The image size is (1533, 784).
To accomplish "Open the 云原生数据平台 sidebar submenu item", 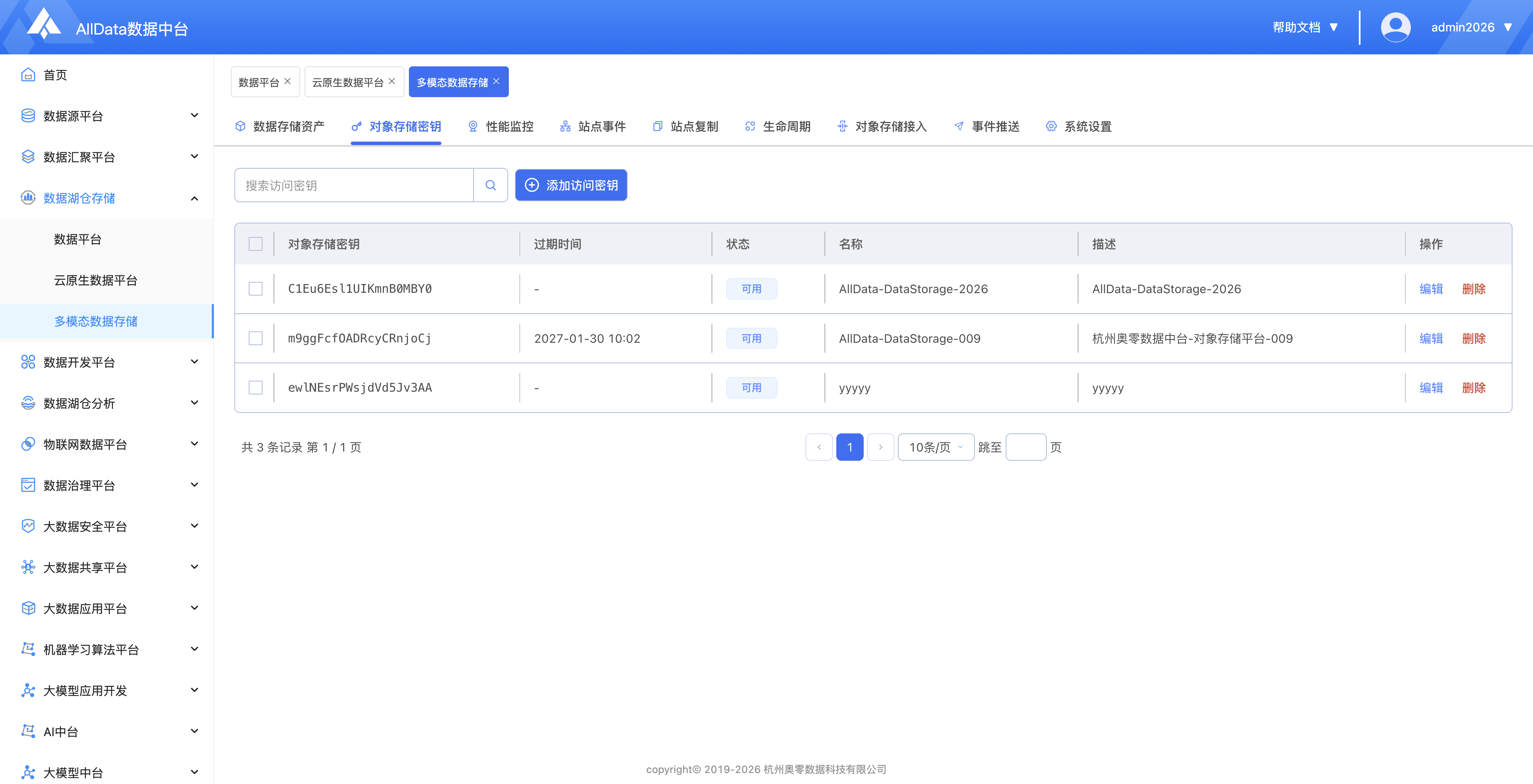I will (106, 279).
